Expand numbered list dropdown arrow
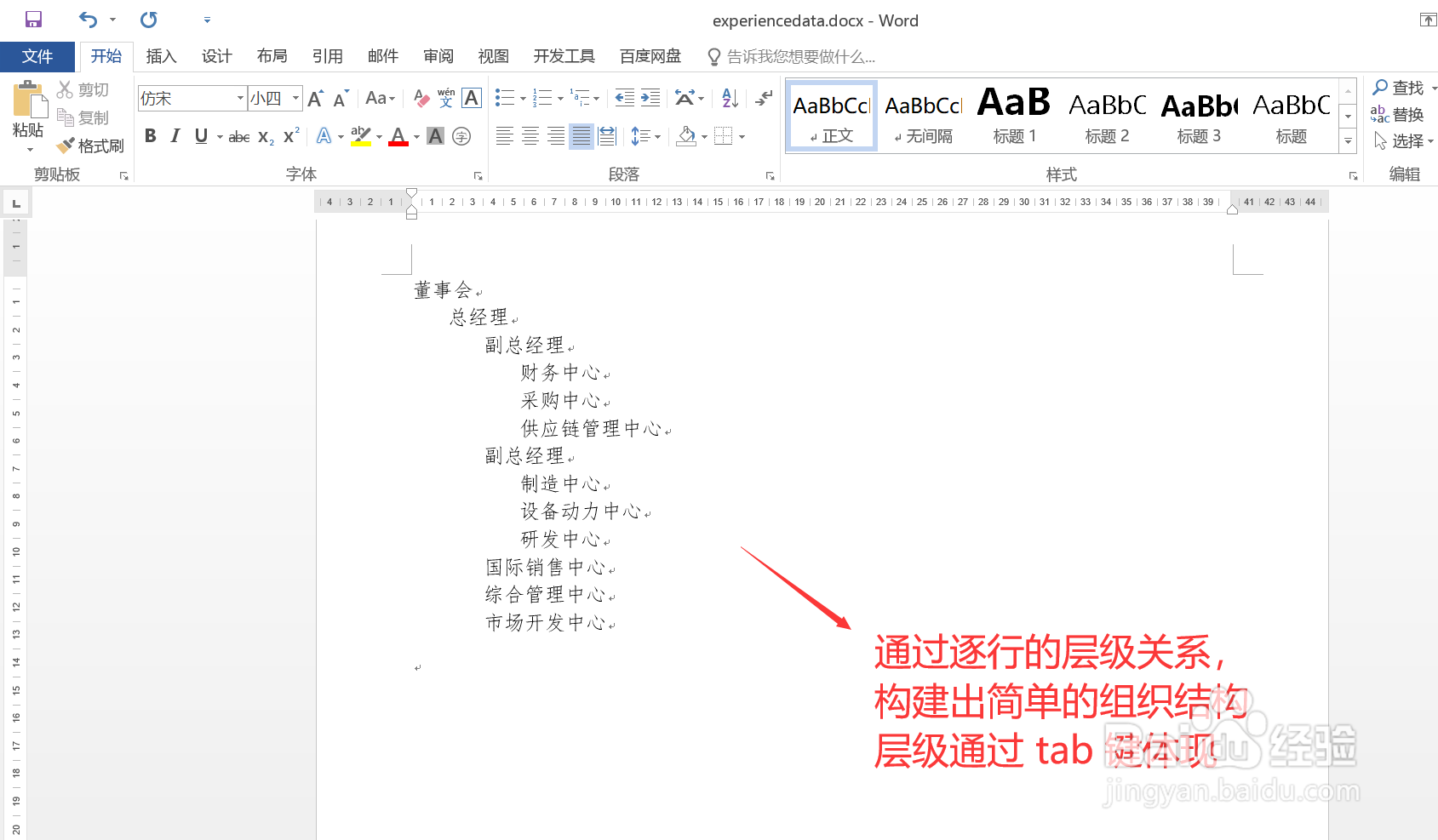 [x=560, y=99]
